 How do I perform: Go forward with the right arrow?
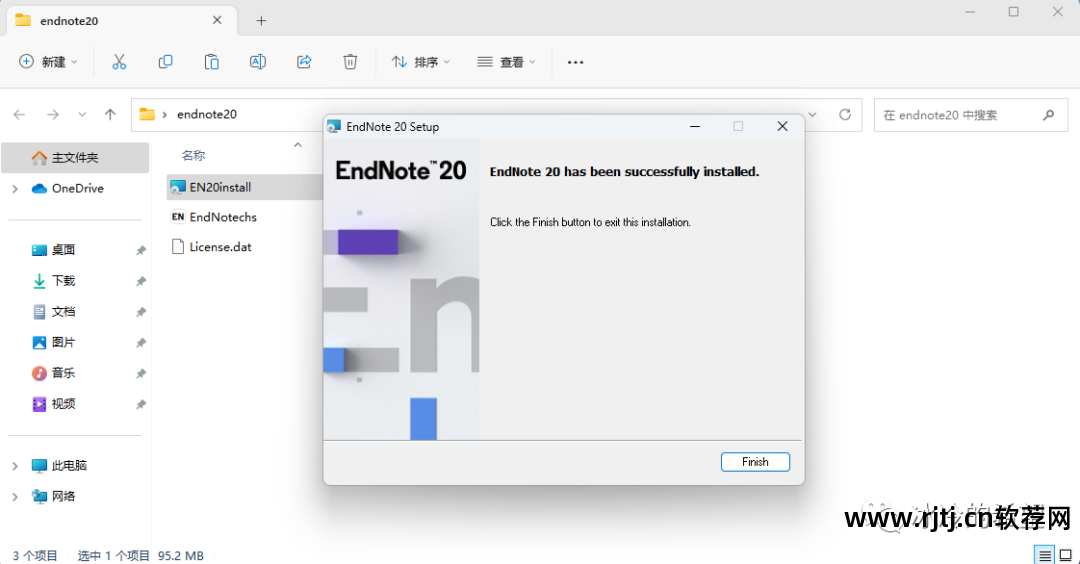(53, 114)
